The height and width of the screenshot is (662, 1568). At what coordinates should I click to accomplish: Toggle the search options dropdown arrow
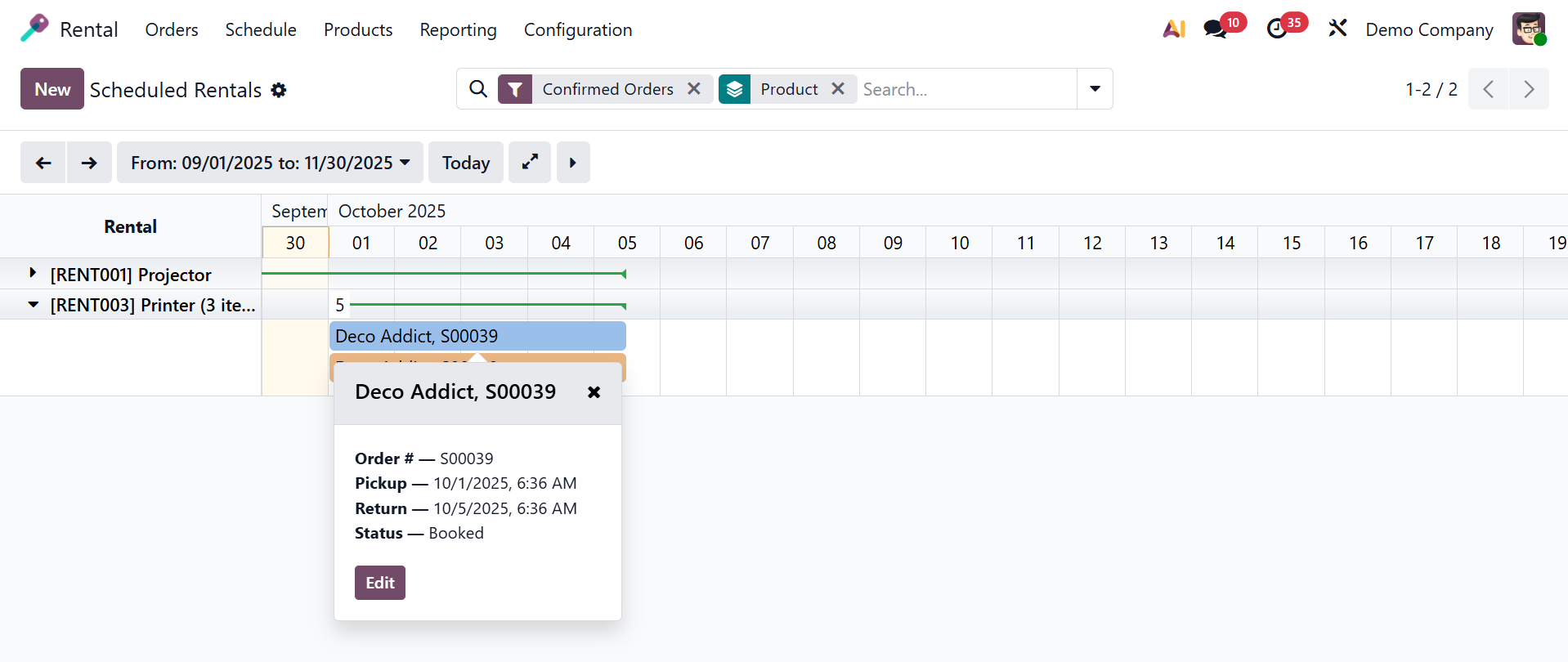[1095, 89]
